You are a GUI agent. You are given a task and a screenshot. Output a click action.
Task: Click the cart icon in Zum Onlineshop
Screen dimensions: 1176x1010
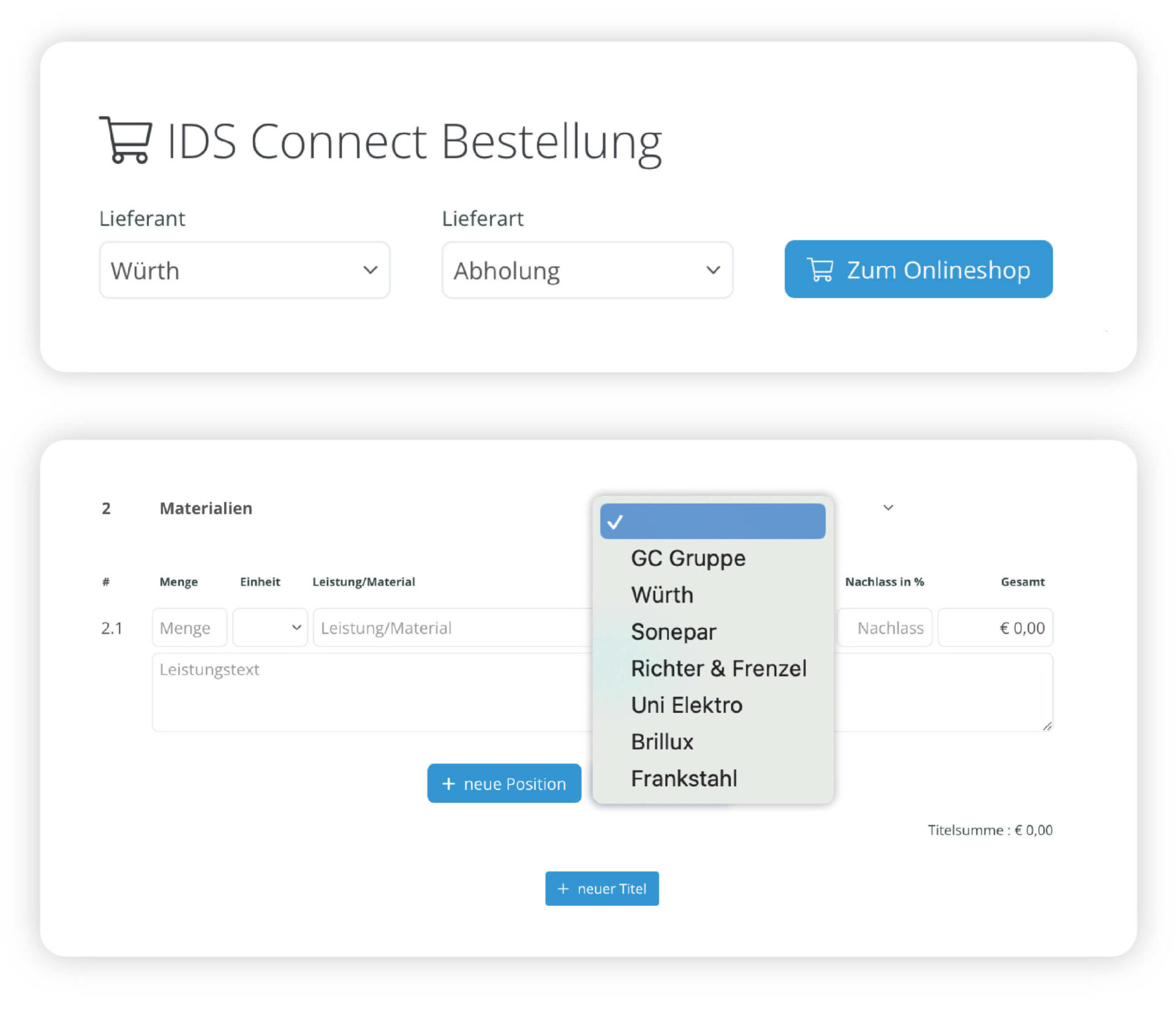click(x=820, y=269)
